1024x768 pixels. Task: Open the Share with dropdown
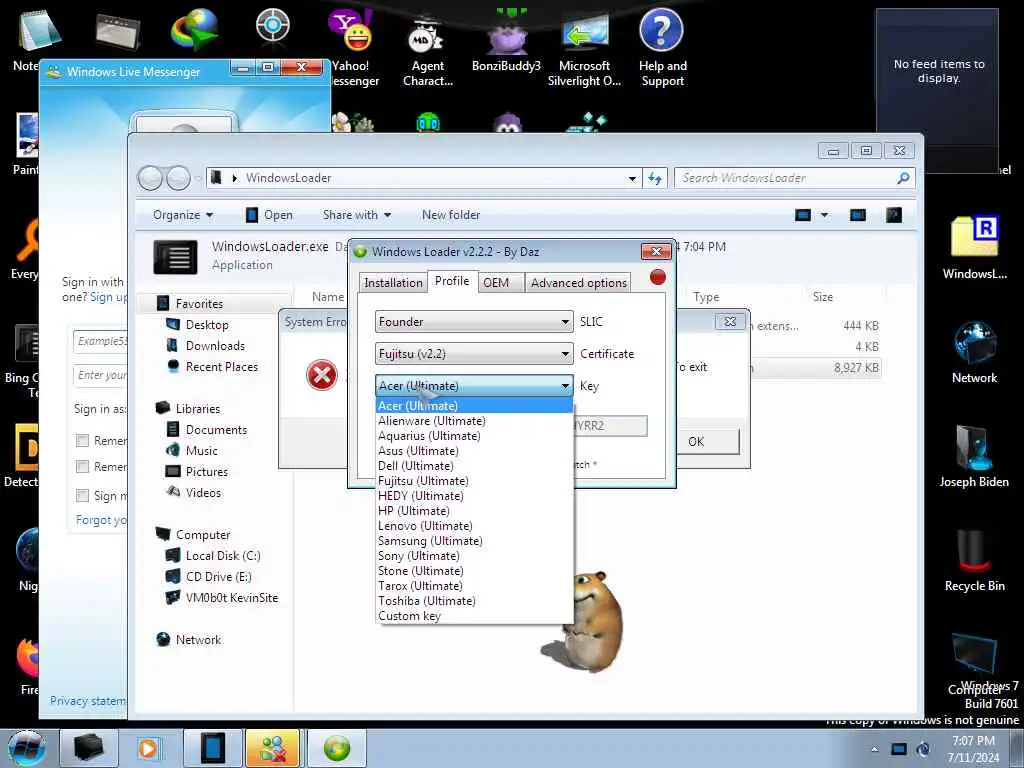coord(357,215)
